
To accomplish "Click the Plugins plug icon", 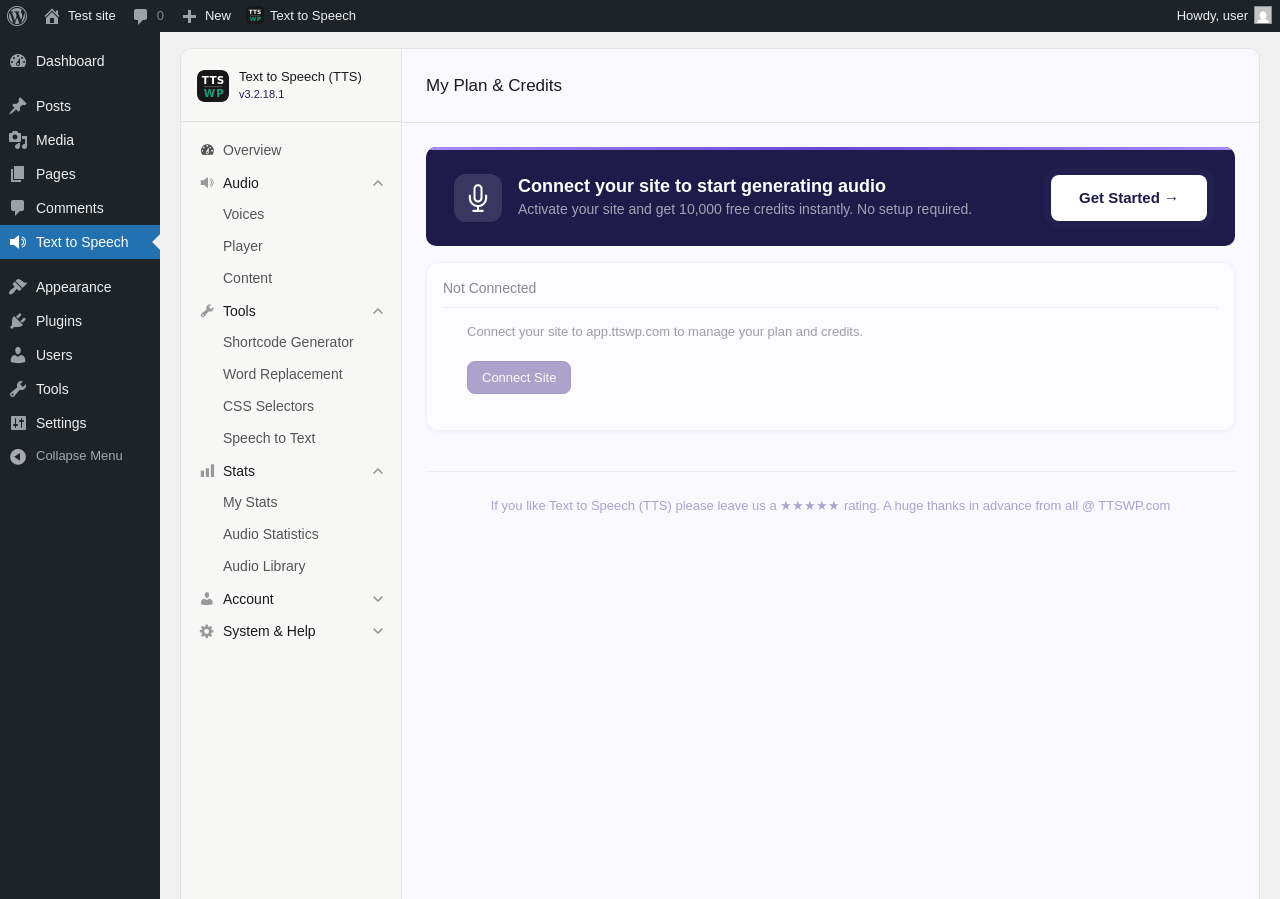I will pos(18,321).
